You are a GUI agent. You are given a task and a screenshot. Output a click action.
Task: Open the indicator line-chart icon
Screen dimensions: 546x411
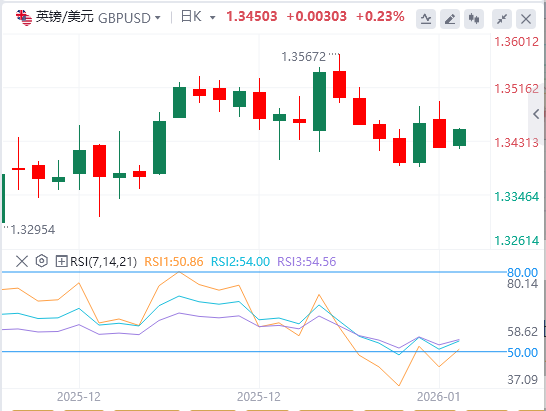pos(426,19)
